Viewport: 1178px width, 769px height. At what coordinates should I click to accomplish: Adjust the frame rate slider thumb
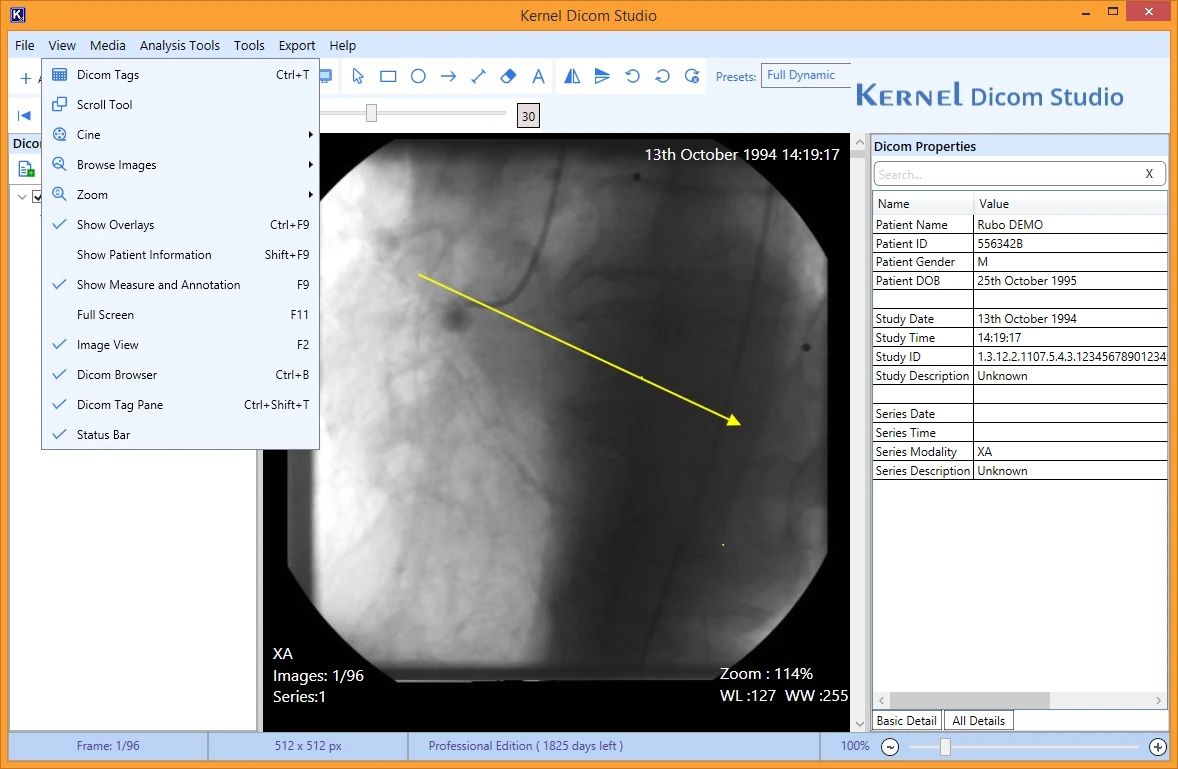[x=371, y=113]
